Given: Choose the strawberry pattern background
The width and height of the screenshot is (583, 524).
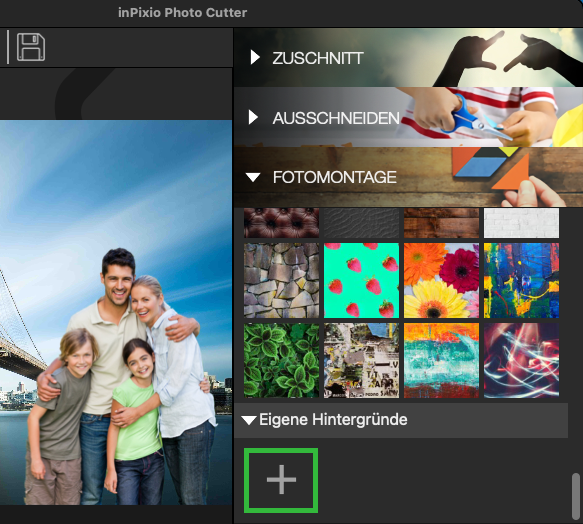Looking at the screenshot, I should tap(361, 281).
